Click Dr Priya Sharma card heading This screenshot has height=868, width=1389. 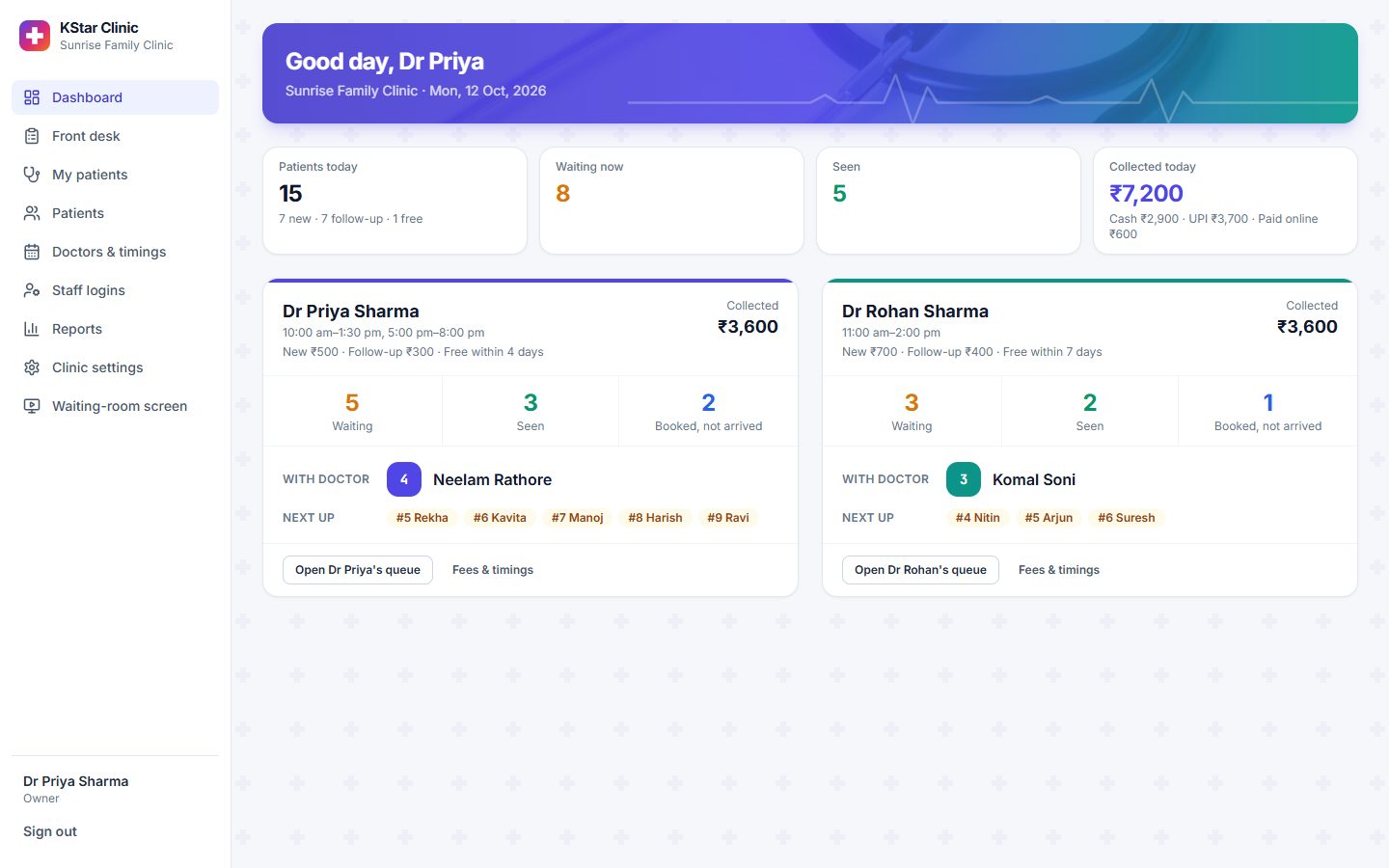(x=351, y=312)
